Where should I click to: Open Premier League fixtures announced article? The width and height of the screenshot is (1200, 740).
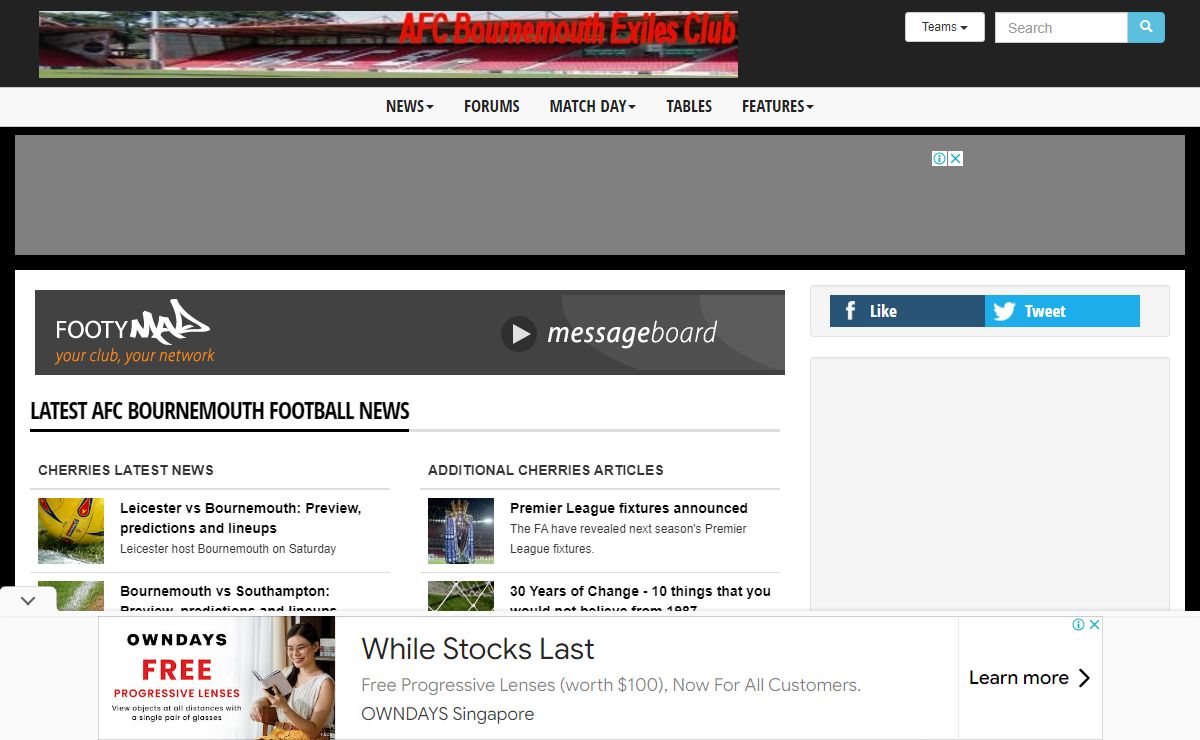pos(629,508)
